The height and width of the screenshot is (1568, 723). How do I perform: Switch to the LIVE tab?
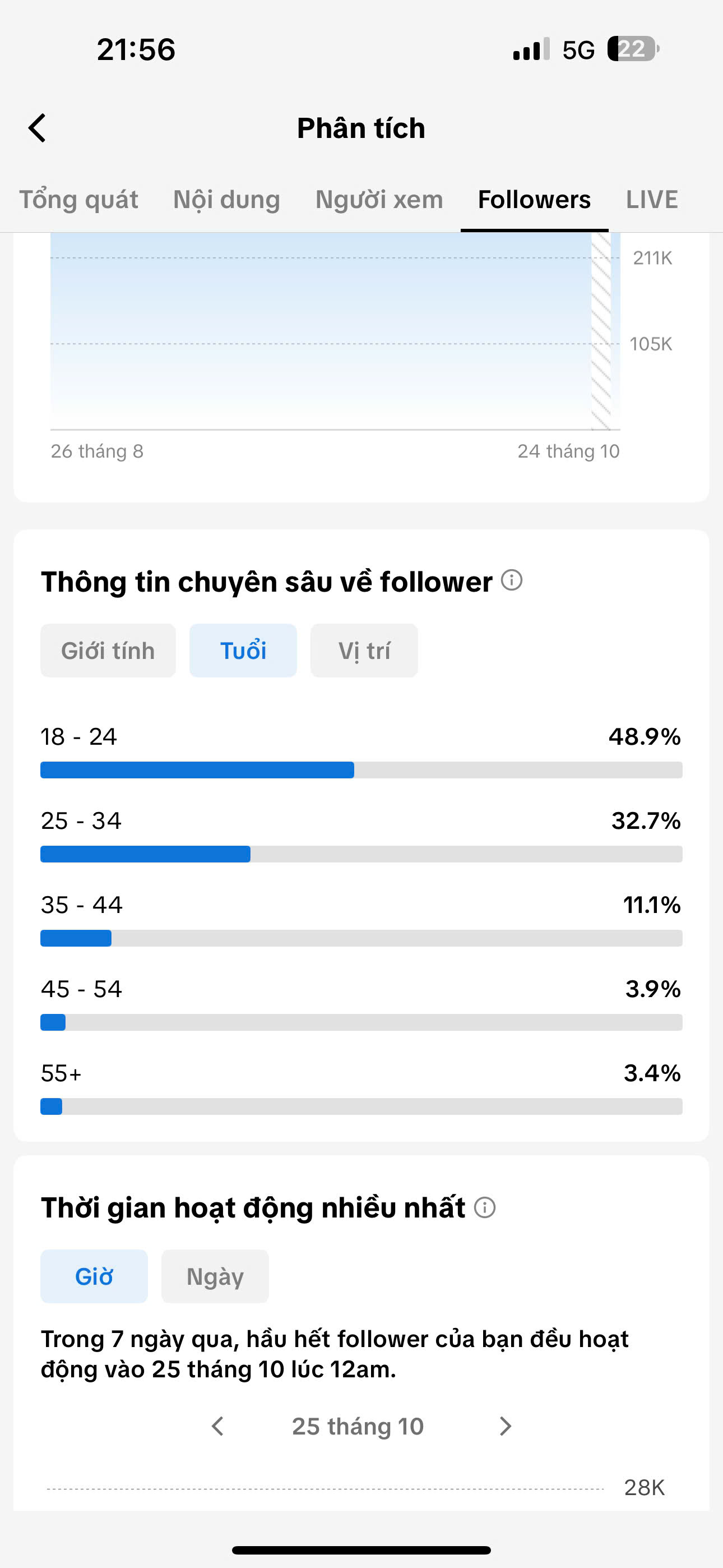click(652, 200)
